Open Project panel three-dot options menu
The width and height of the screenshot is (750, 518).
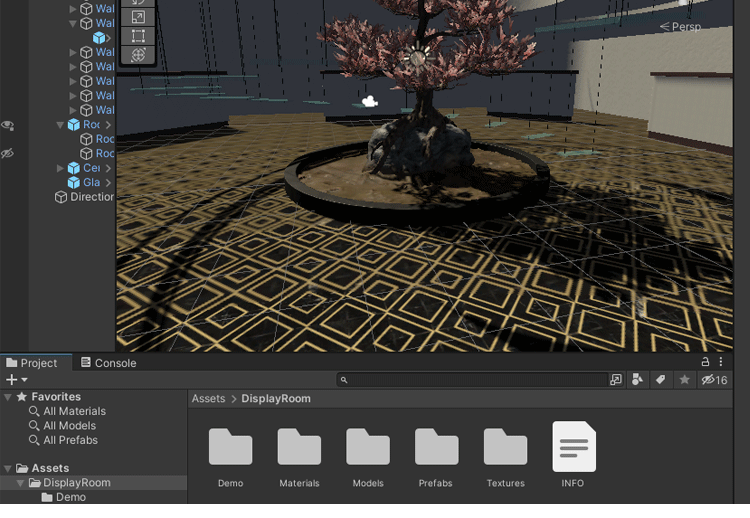coord(721,362)
